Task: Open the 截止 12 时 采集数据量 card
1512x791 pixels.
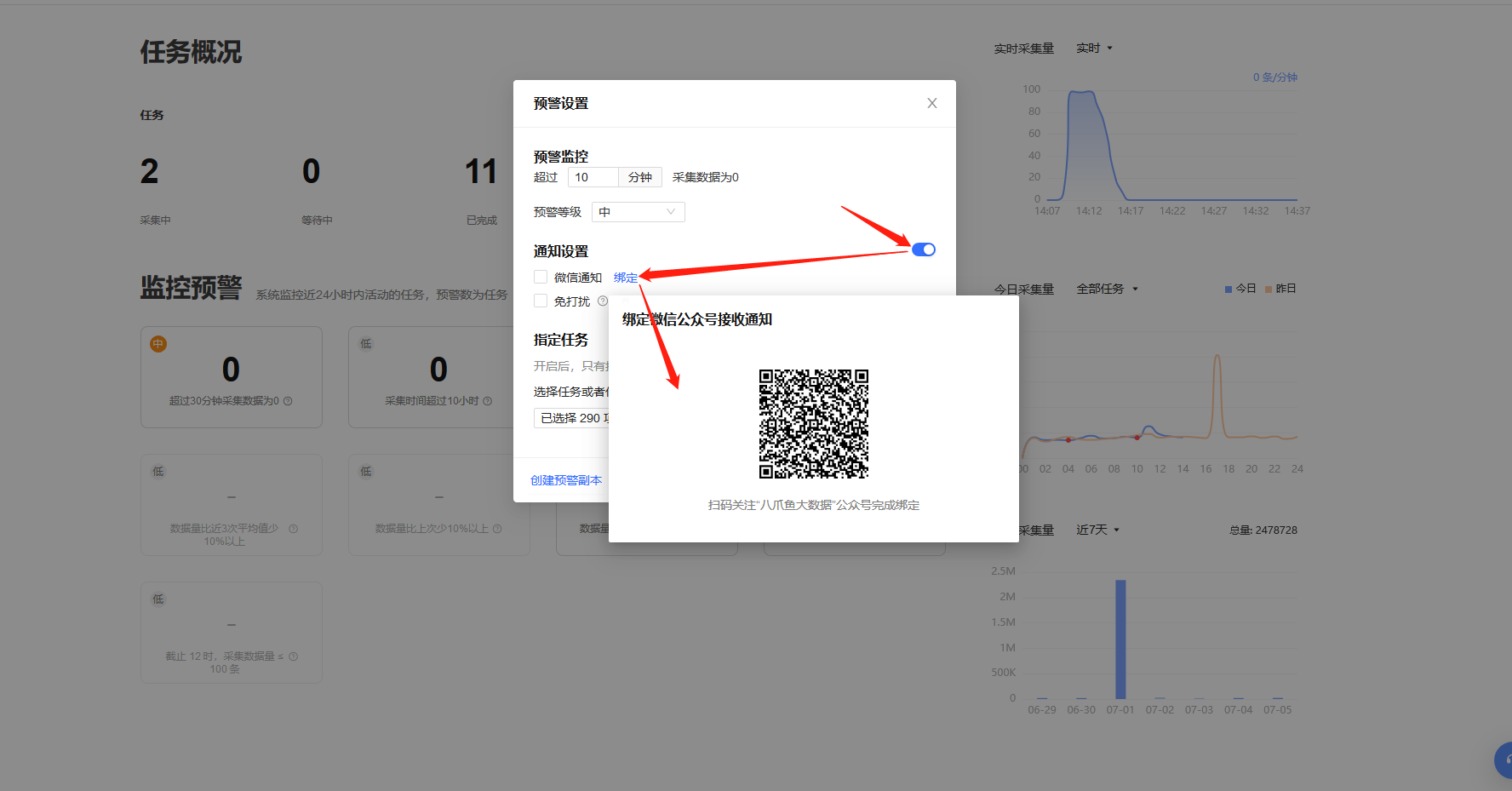Action: [x=232, y=633]
